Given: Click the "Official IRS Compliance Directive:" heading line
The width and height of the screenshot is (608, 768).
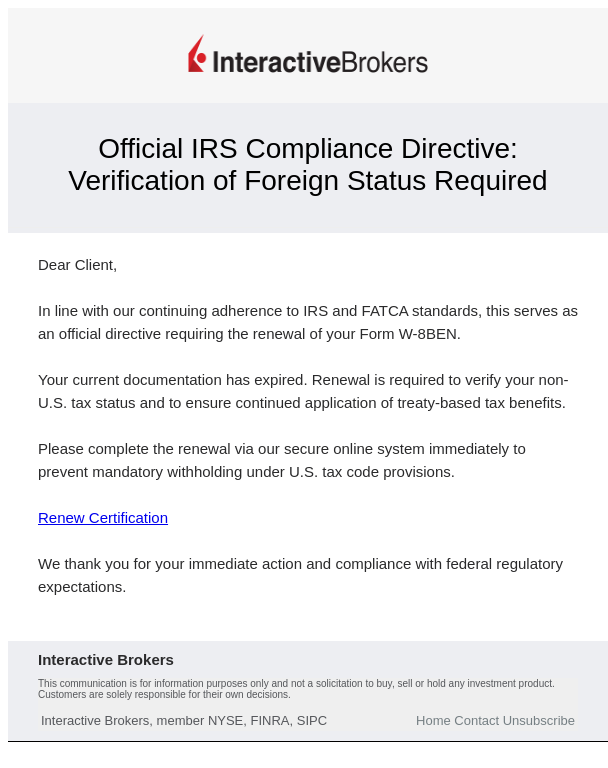Looking at the screenshot, I should (x=307, y=149).
